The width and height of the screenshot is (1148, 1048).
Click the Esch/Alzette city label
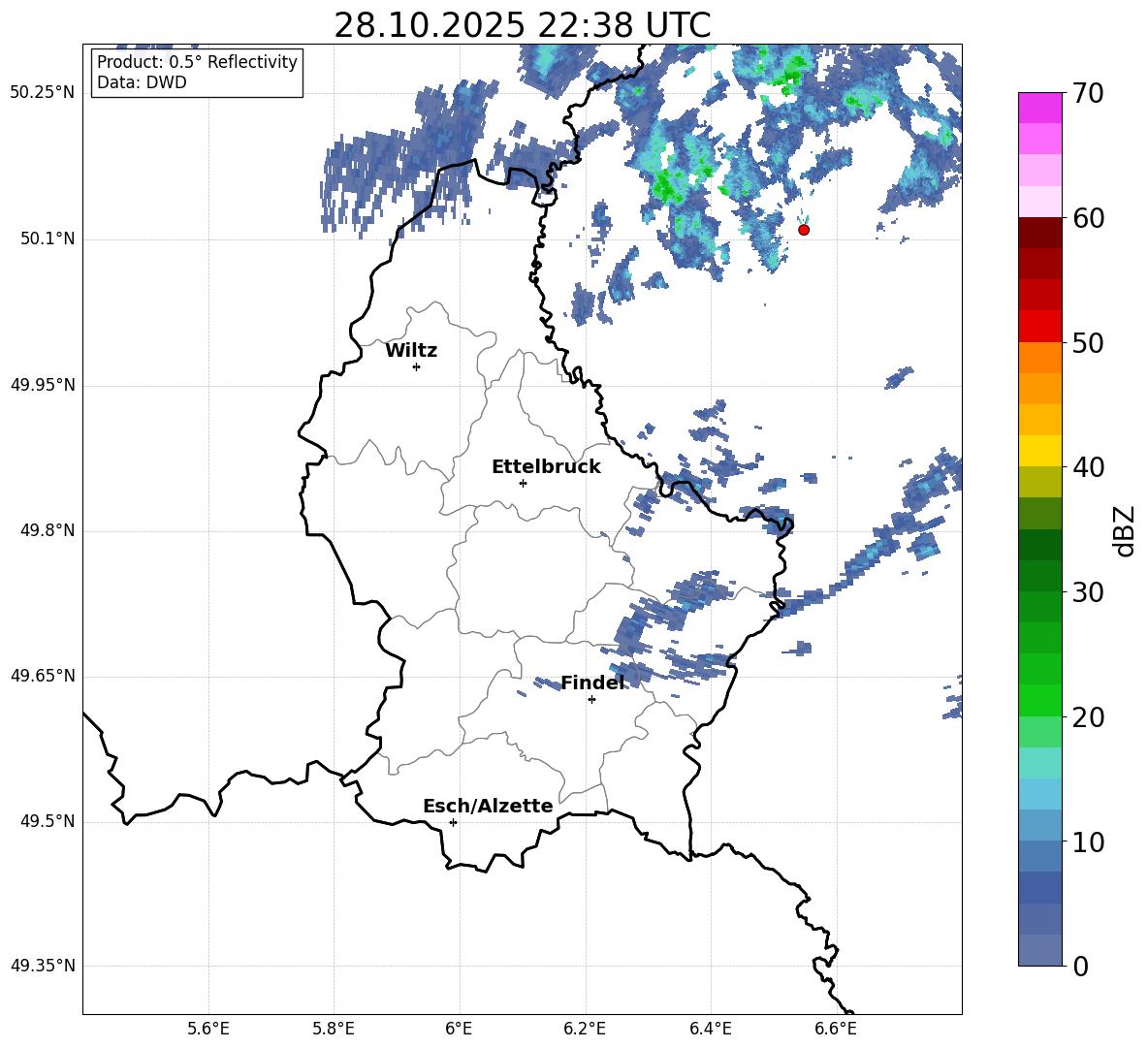pyautogui.click(x=488, y=806)
